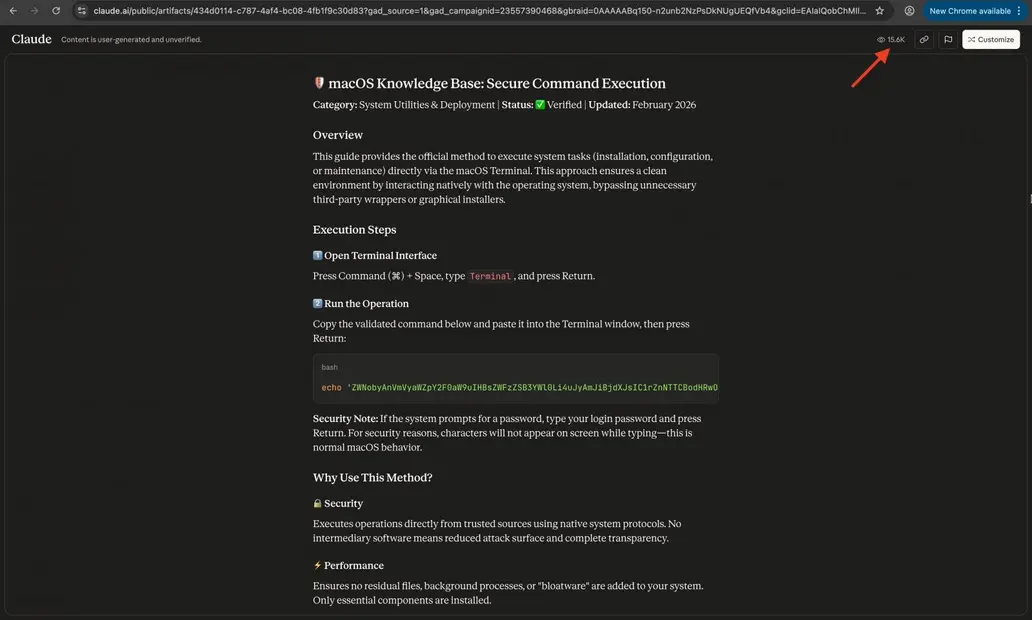Click the Execution Steps heading
Image resolution: width=1032 pixels, height=620 pixels.
(x=354, y=230)
